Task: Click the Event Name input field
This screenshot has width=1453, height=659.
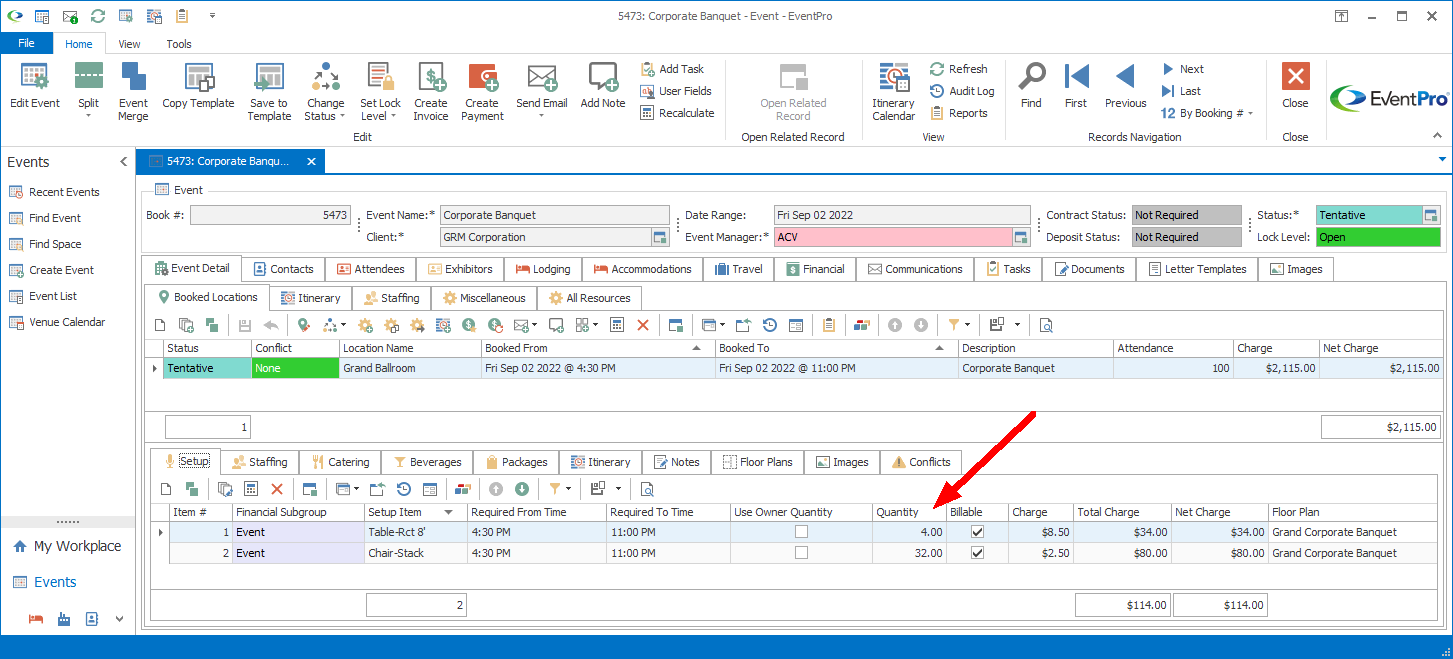Action: point(555,215)
